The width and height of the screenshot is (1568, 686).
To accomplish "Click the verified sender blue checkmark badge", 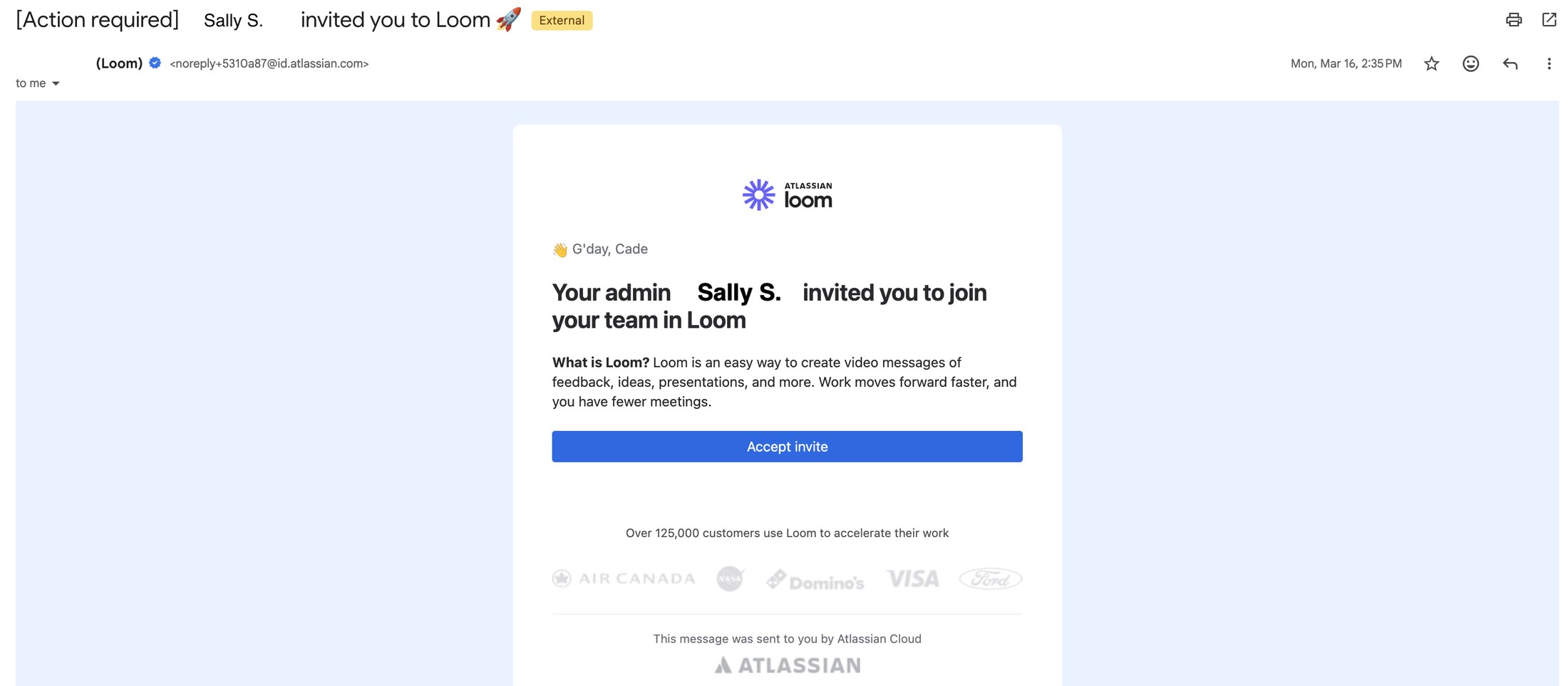I will pos(155,63).
